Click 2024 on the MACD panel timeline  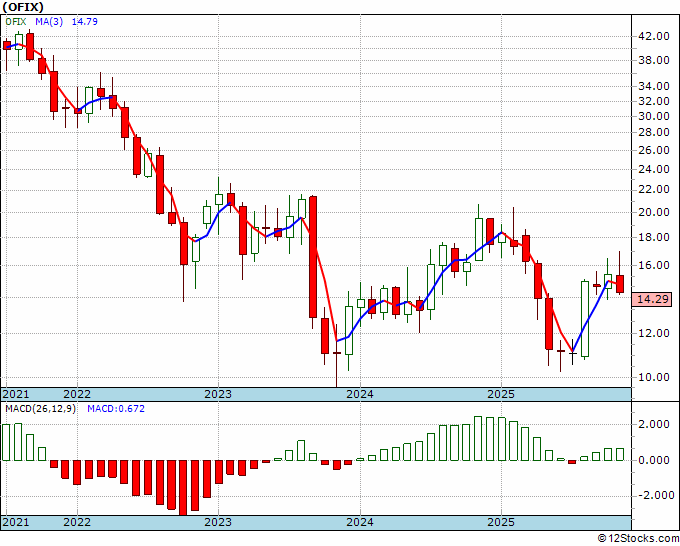click(x=360, y=522)
